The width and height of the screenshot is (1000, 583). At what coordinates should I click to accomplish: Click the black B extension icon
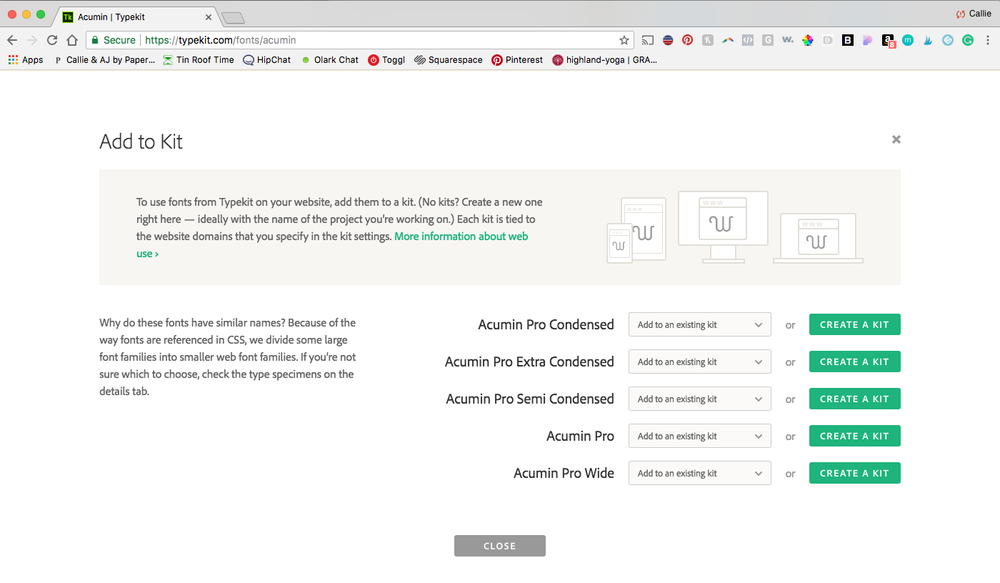(848, 40)
